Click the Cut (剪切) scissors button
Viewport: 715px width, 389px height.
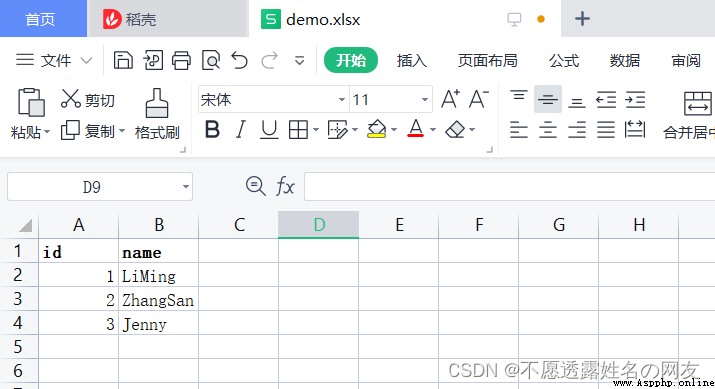[x=88, y=99]
